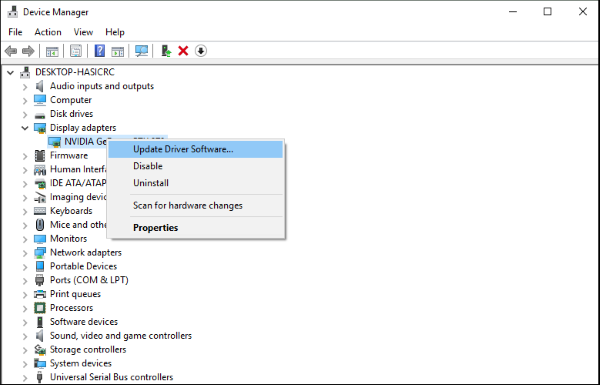Viewport: 600px width, 385px height.
Task: Click the Display adapters category icon
Action: pyautogui.click(x=40, y=128)
